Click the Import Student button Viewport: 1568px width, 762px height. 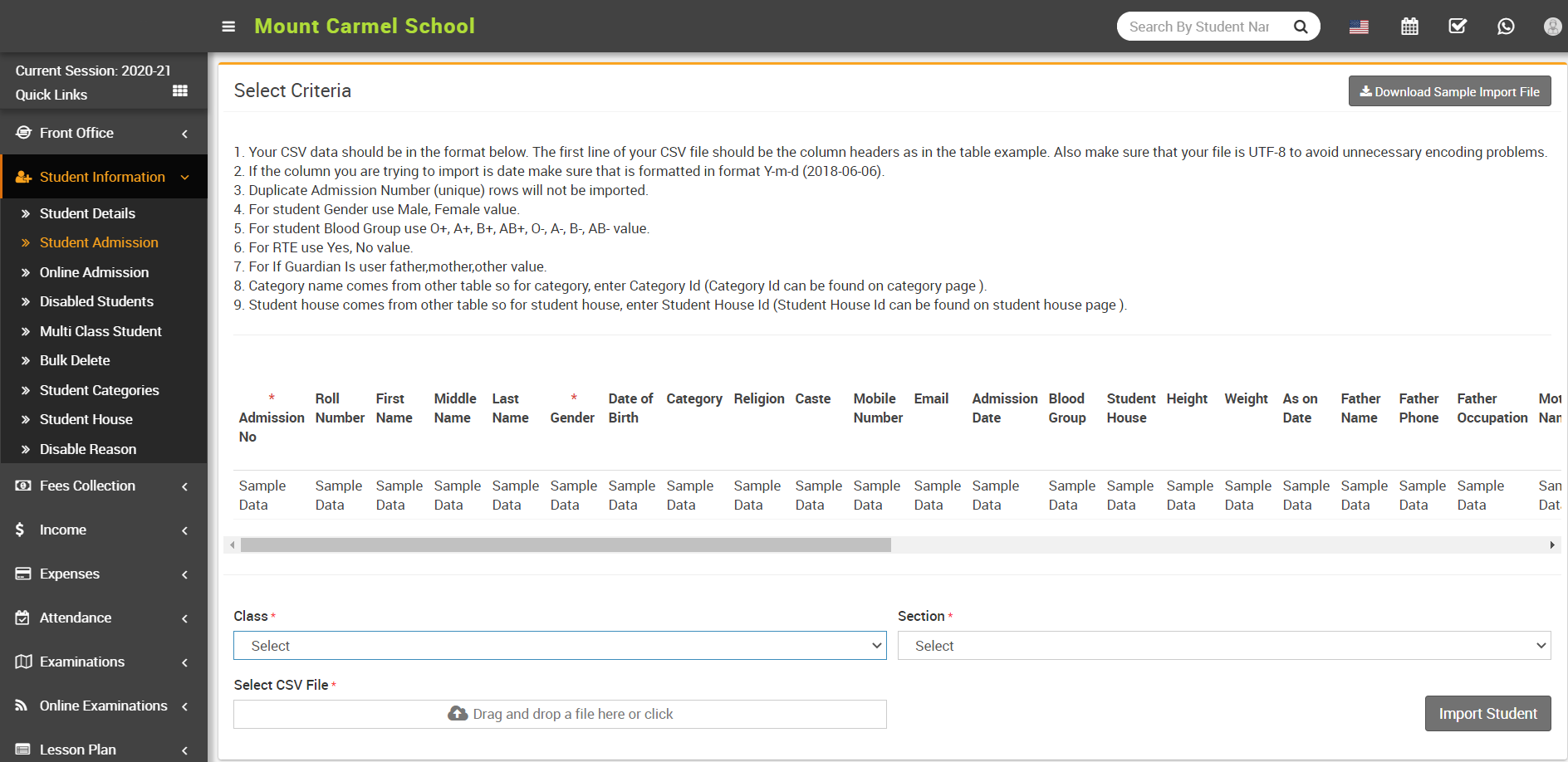(x=1487, y=713)
